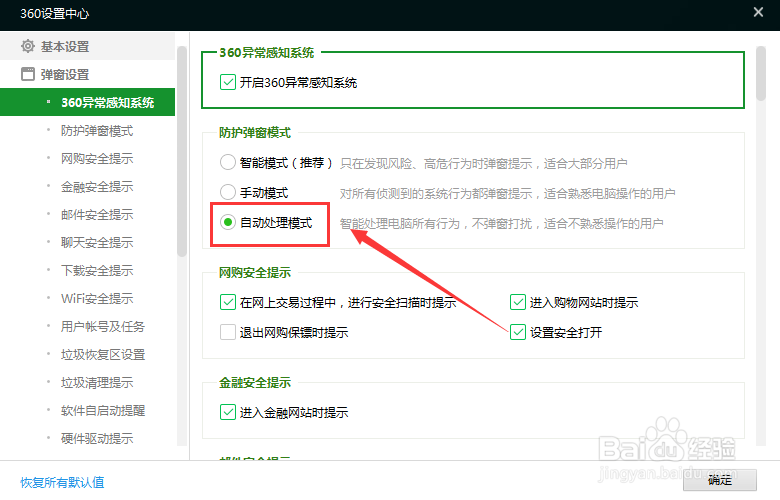Select 自动处理模式 radio button
Viewport: 780px width, 500px height.
[228, 222]
